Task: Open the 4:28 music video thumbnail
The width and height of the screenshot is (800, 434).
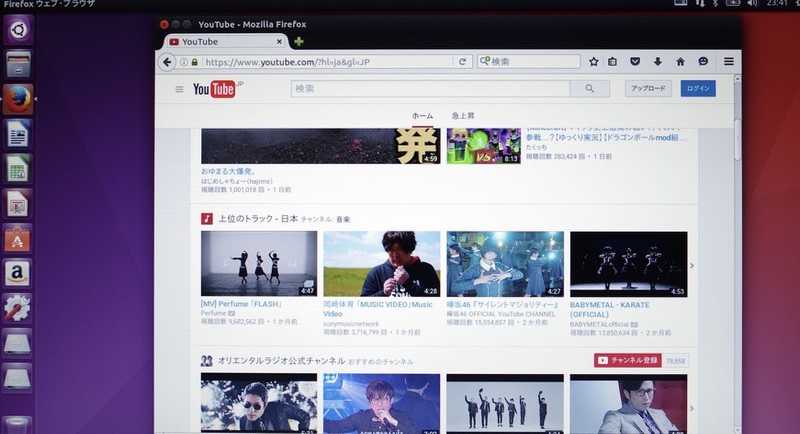Action: [382, 264]
